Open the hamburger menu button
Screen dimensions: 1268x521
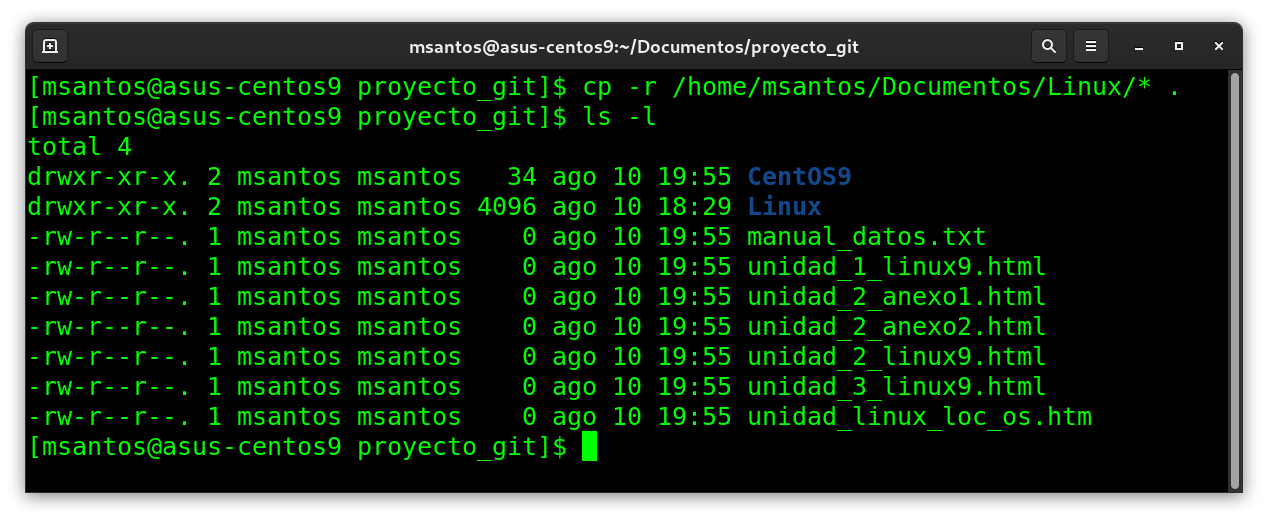point(1091,46)
